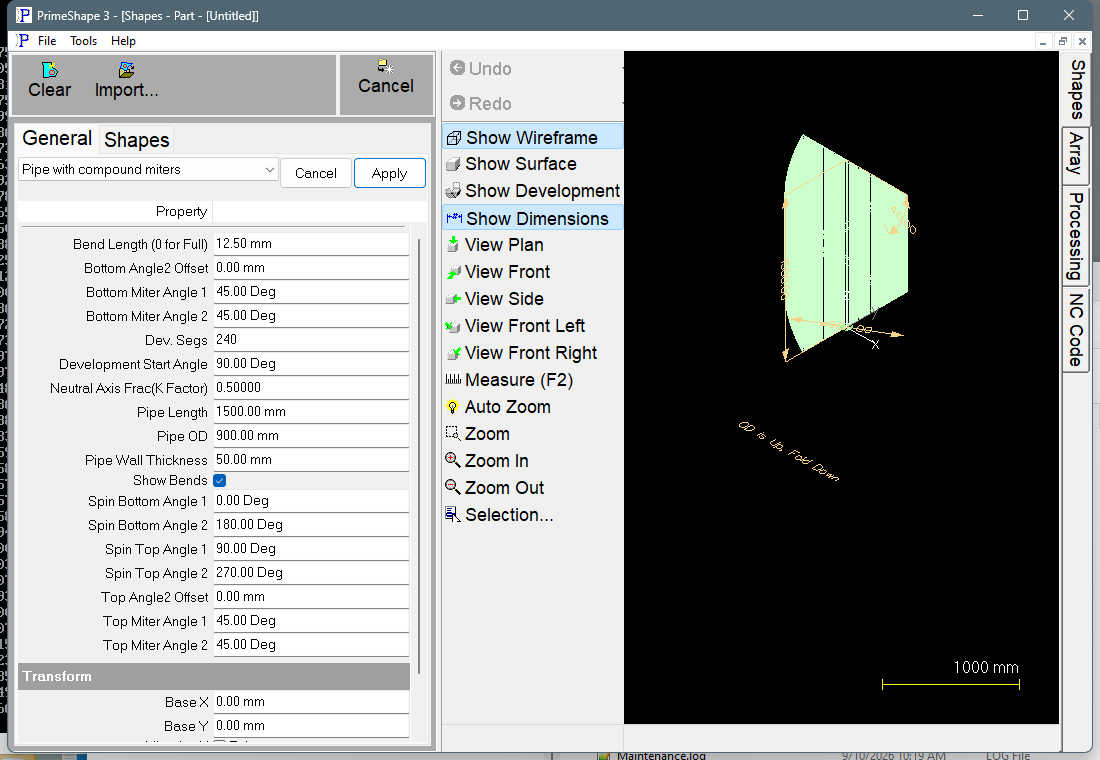The height and width of the screenshot is (760, 1100).
Task: Open the NC Code side tab
Action: click(x=1076, y=330)
